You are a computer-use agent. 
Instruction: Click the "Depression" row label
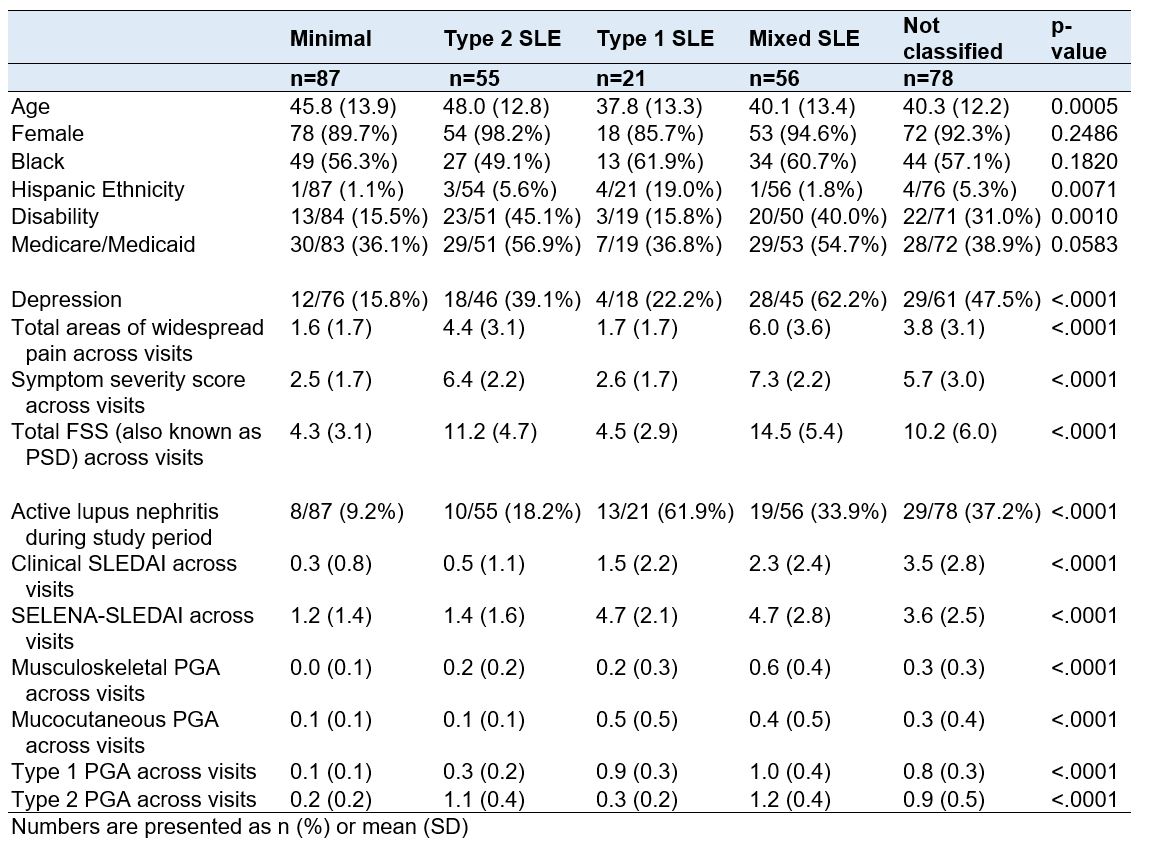click(x=66, y=300)
